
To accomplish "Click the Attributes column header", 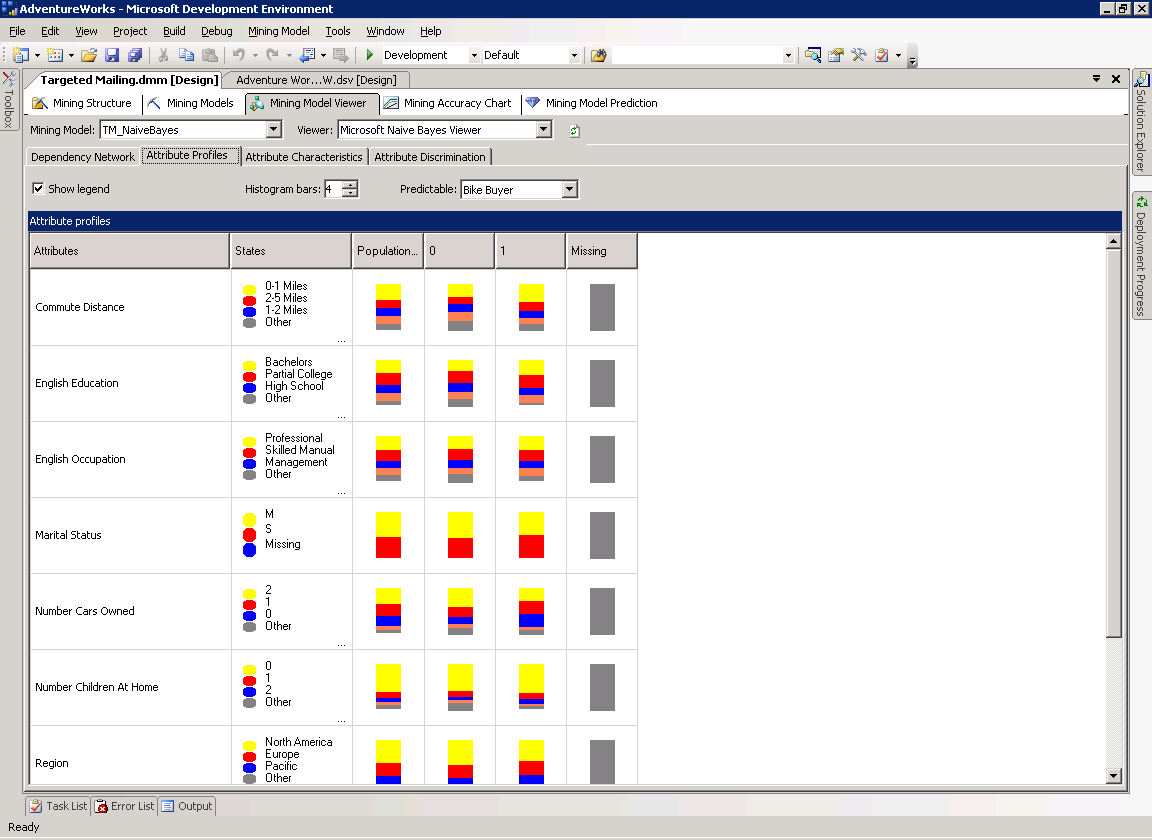I will pyautogui.click(x=129, y=251).
